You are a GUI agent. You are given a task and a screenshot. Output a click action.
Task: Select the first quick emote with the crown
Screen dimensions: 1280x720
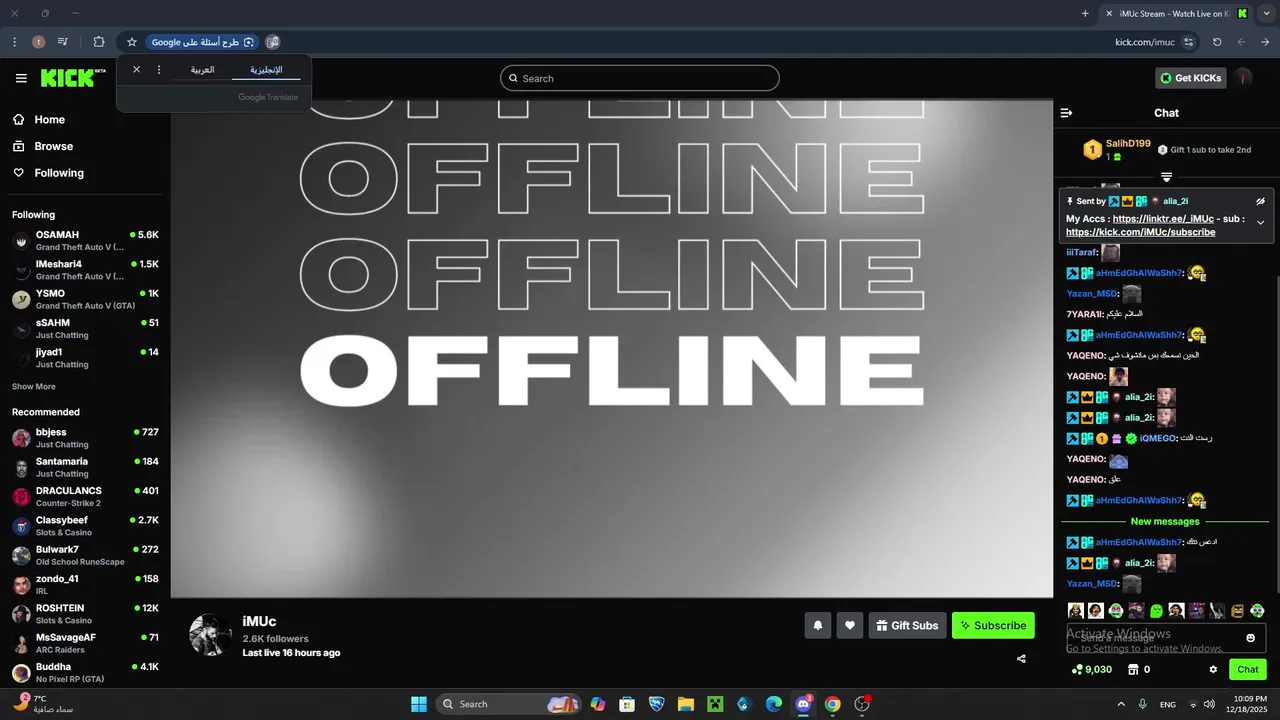[x=1076, y=610]
